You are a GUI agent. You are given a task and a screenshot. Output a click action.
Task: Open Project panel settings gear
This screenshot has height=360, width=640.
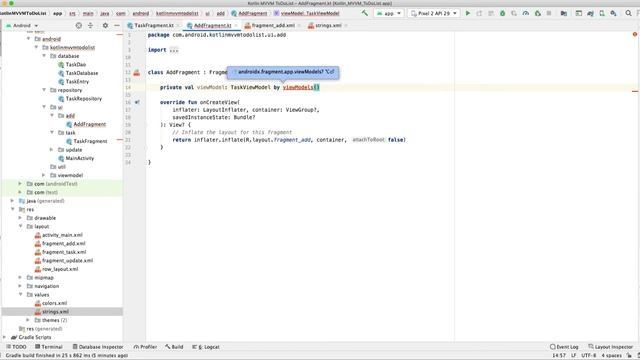click(105, 25)
